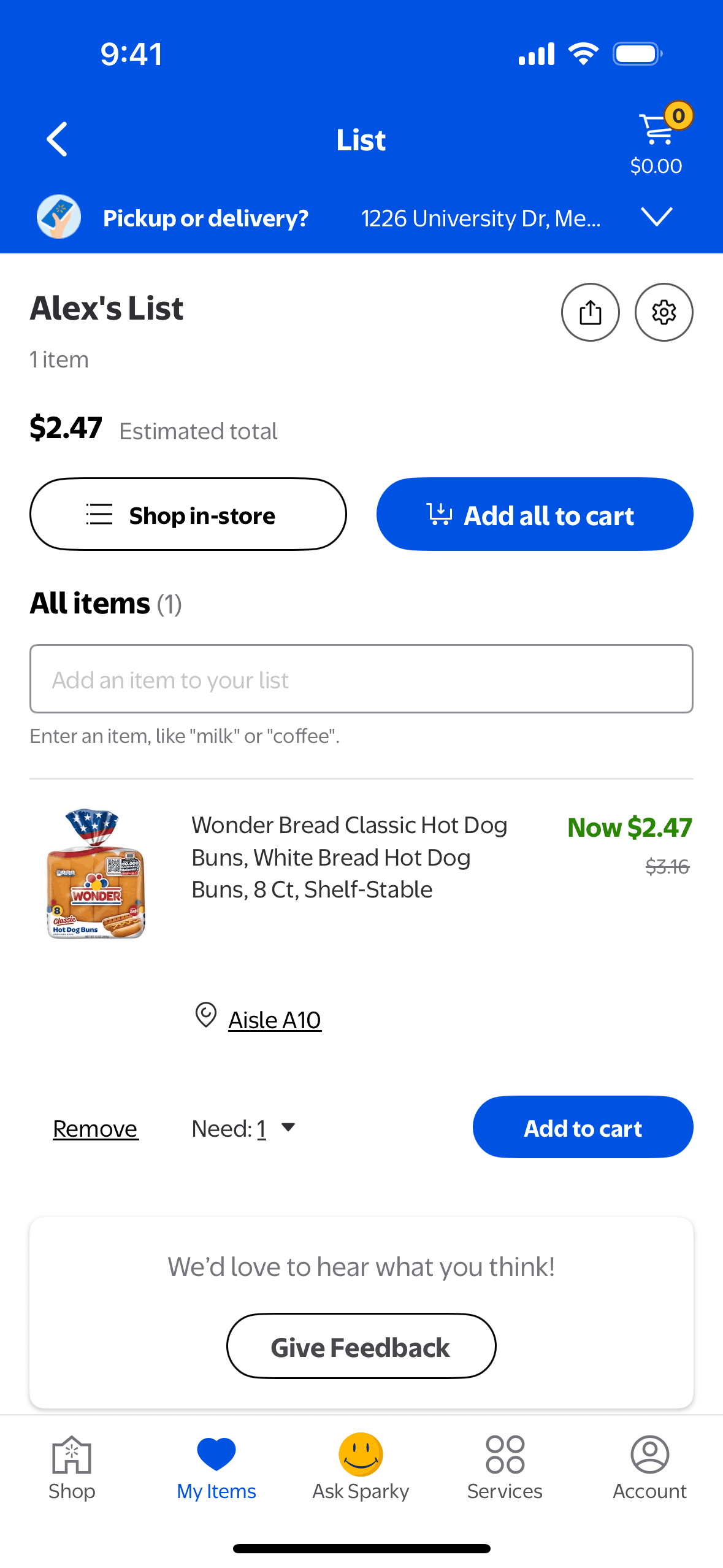Open the Aisle A10 link
The image size is (723, 1568).
click(275, 1020)
